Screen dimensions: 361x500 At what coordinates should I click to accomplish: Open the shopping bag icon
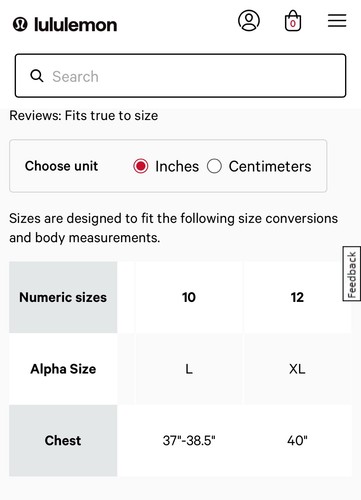293,21
